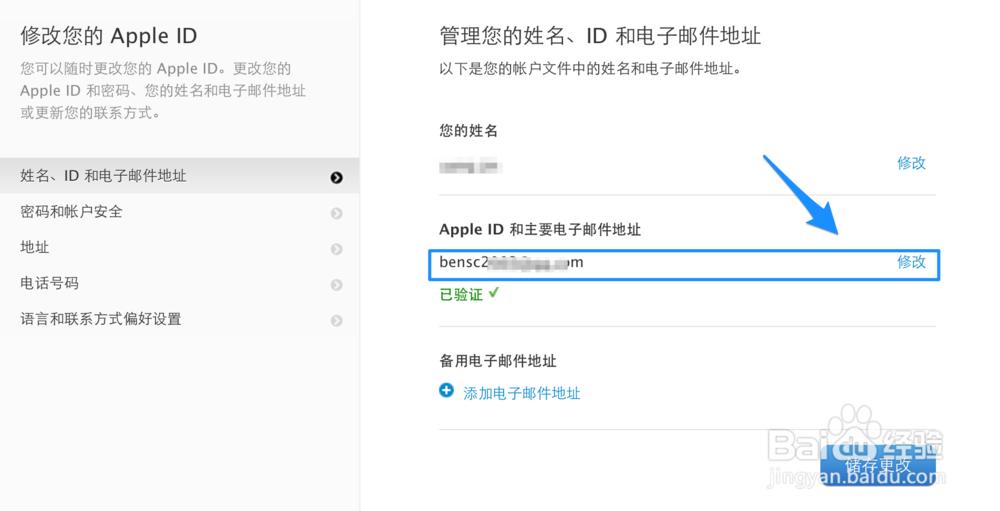
Task: Click the blue plus icon for 添加电子邮件地址
Action: (x=447, y=391)
